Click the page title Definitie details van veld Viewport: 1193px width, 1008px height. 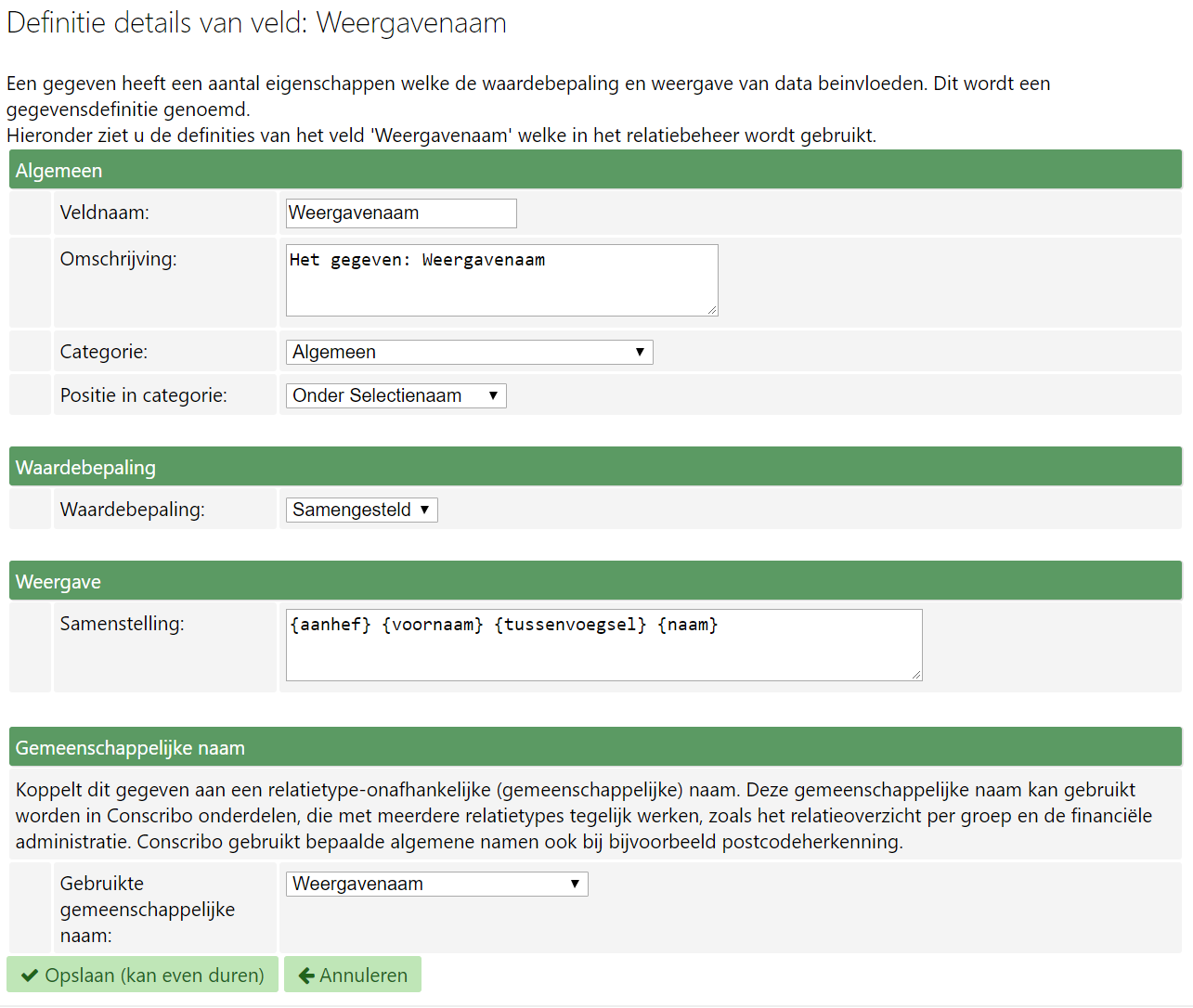click(257, 22)
